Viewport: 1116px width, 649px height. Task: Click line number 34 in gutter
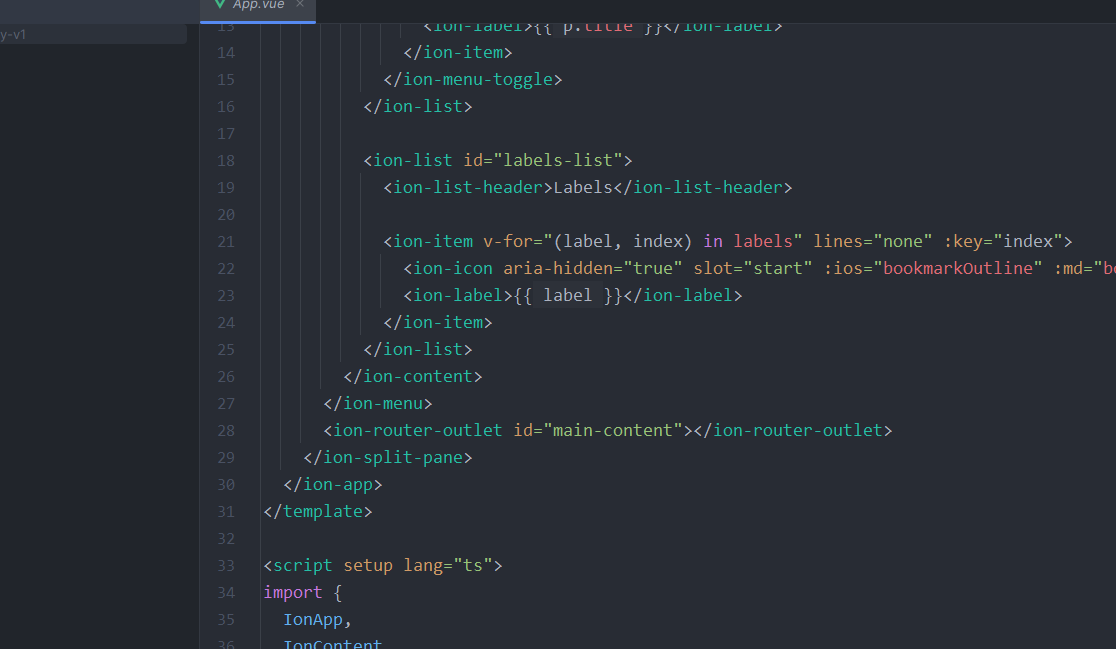[226, 593]
